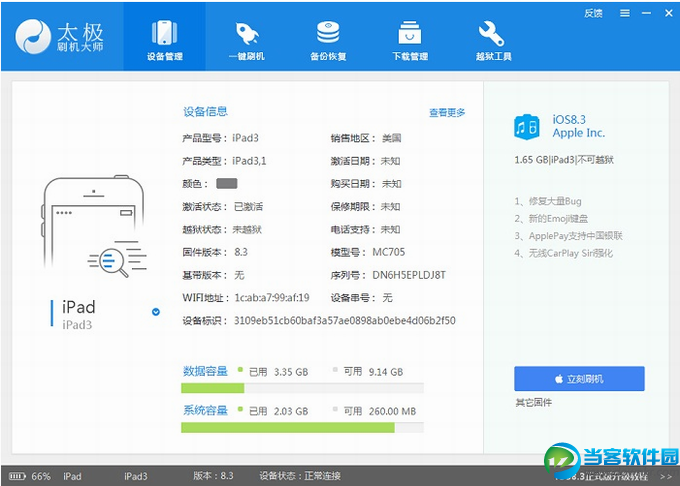The height and width of the screenshot is (486, 680).
Task: Click the battery icon in status bar
Action: coord(17,476)
